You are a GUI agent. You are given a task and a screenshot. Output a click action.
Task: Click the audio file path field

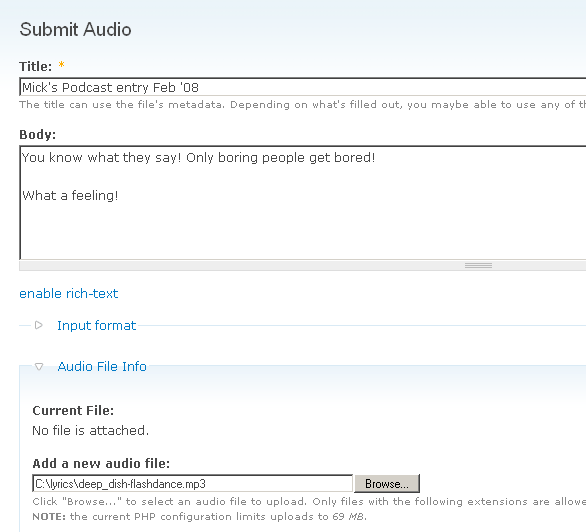click(192, 484)
